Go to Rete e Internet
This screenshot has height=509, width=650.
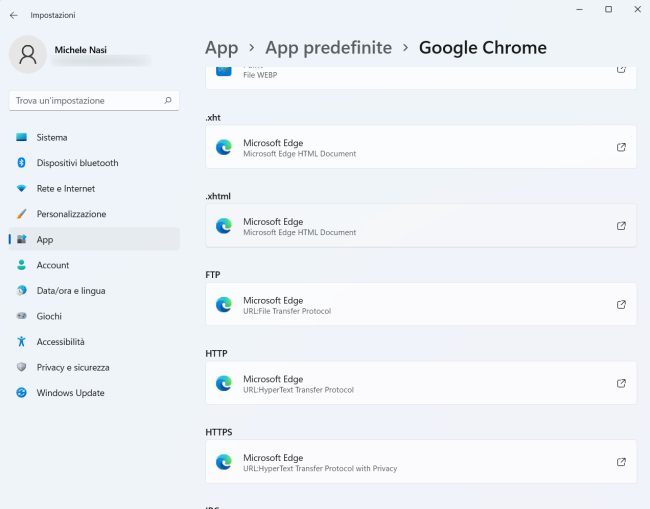point(94,189)
